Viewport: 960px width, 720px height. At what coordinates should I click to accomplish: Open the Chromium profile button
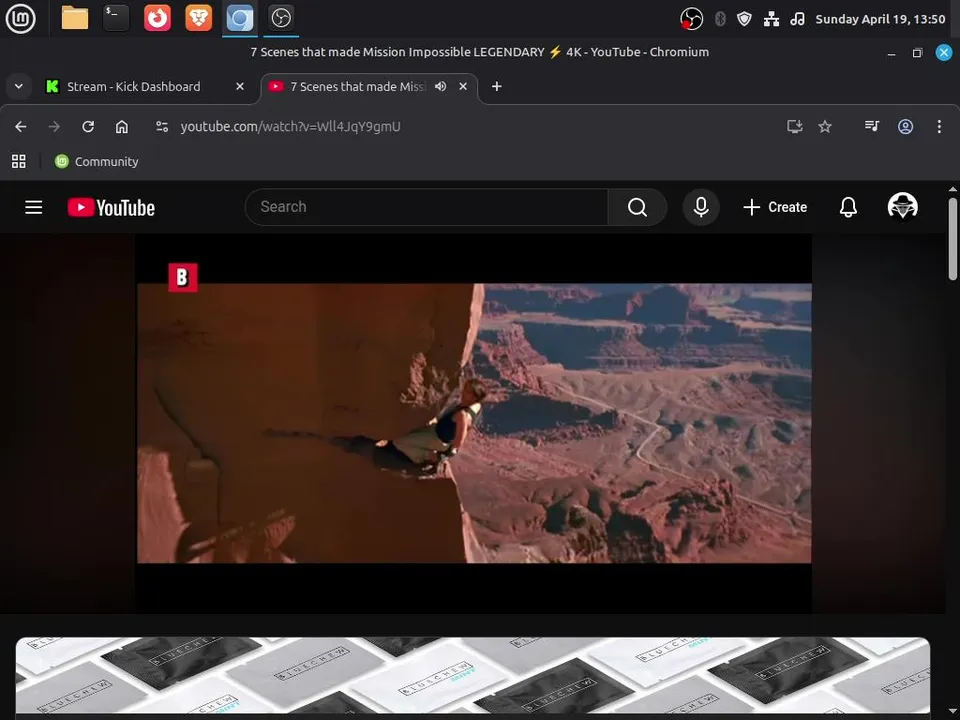906,127
